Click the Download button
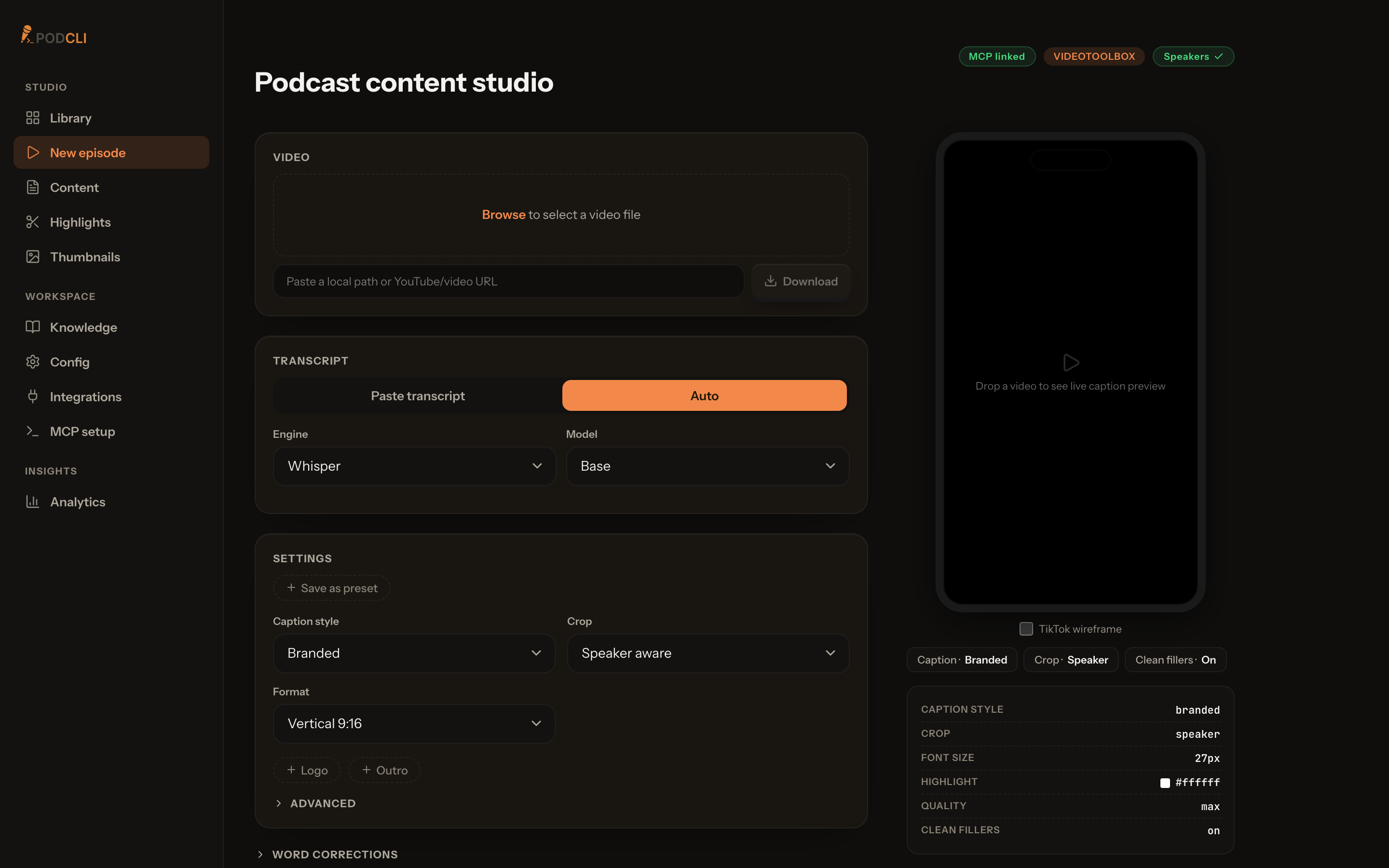Screen dimensions: 1389x868 point(801,281)
